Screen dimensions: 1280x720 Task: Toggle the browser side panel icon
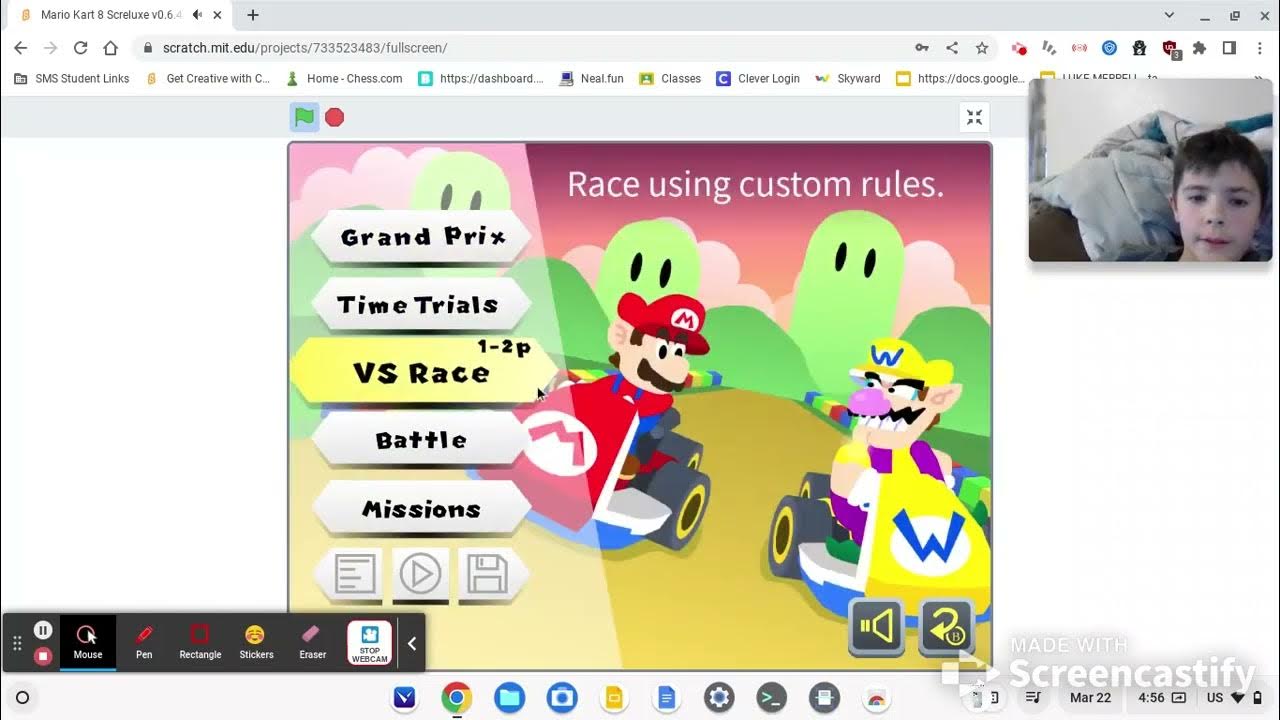point(1230,48)
